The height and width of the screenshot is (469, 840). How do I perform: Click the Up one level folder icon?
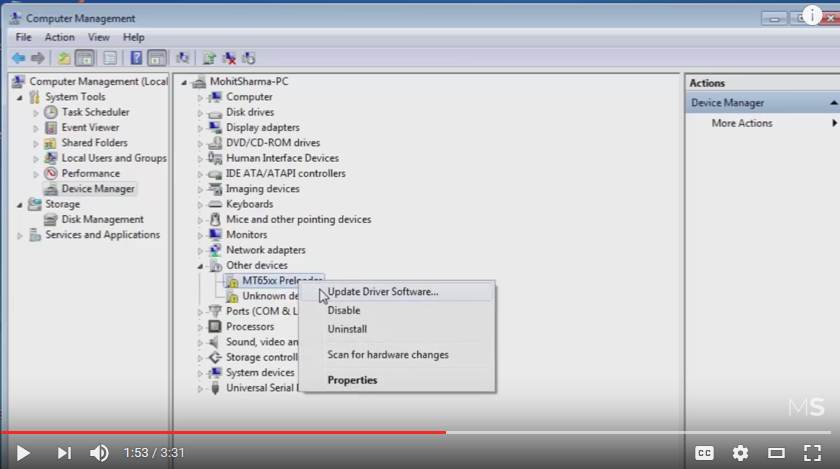[64, 58]
